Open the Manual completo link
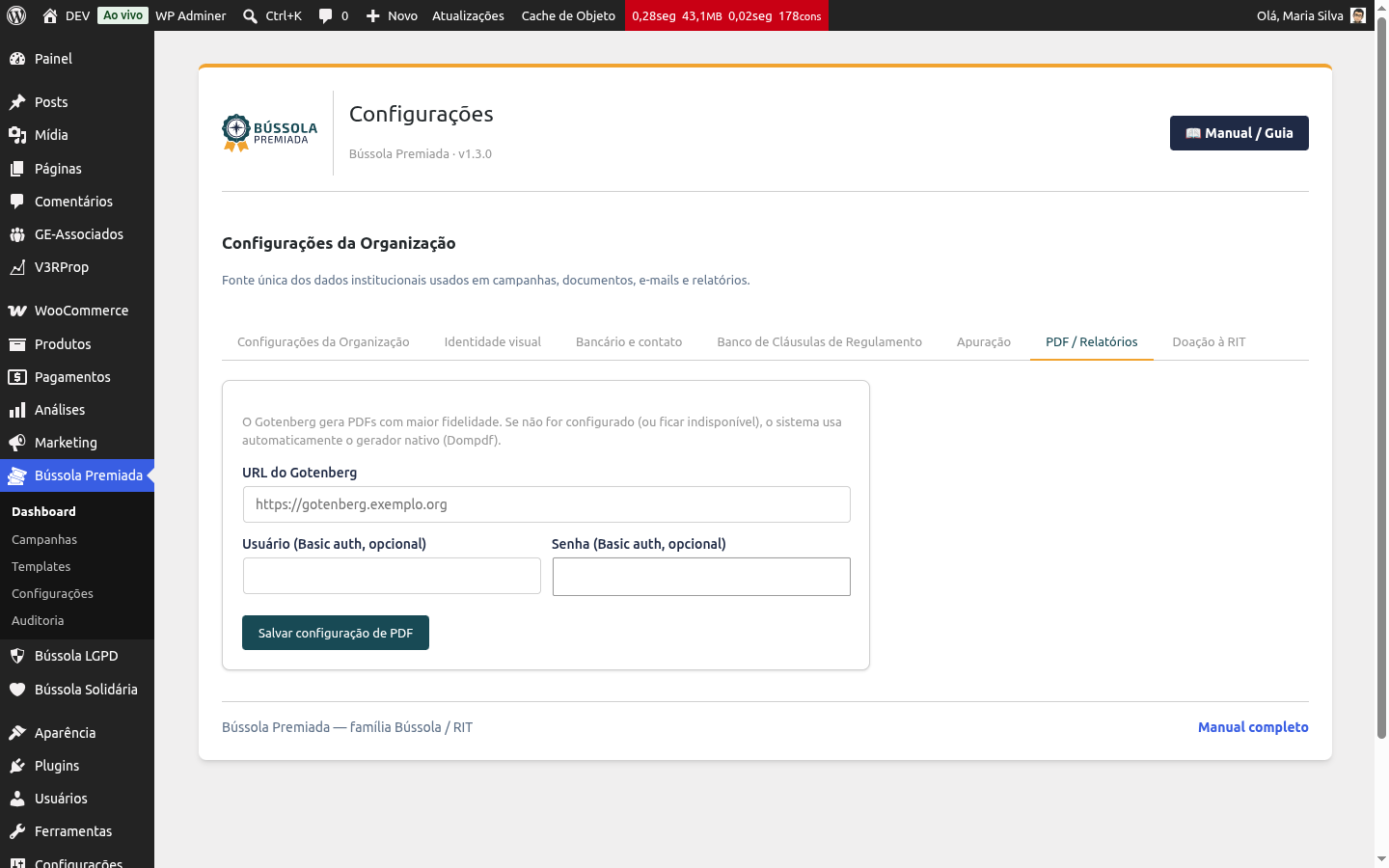 tap(1253, 727)
